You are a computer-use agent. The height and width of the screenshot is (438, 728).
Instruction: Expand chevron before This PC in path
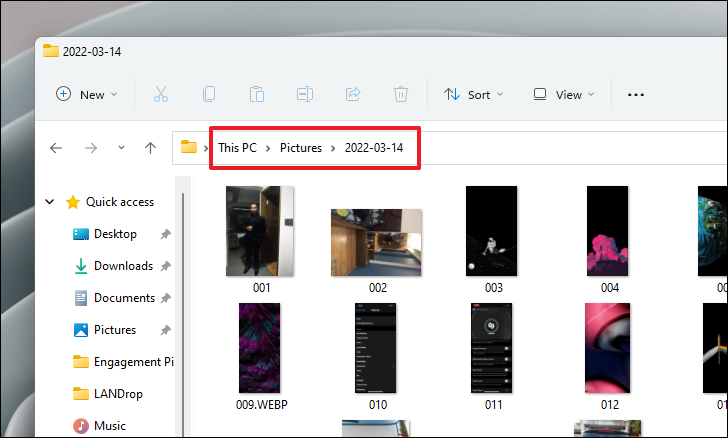coord(206,148)
